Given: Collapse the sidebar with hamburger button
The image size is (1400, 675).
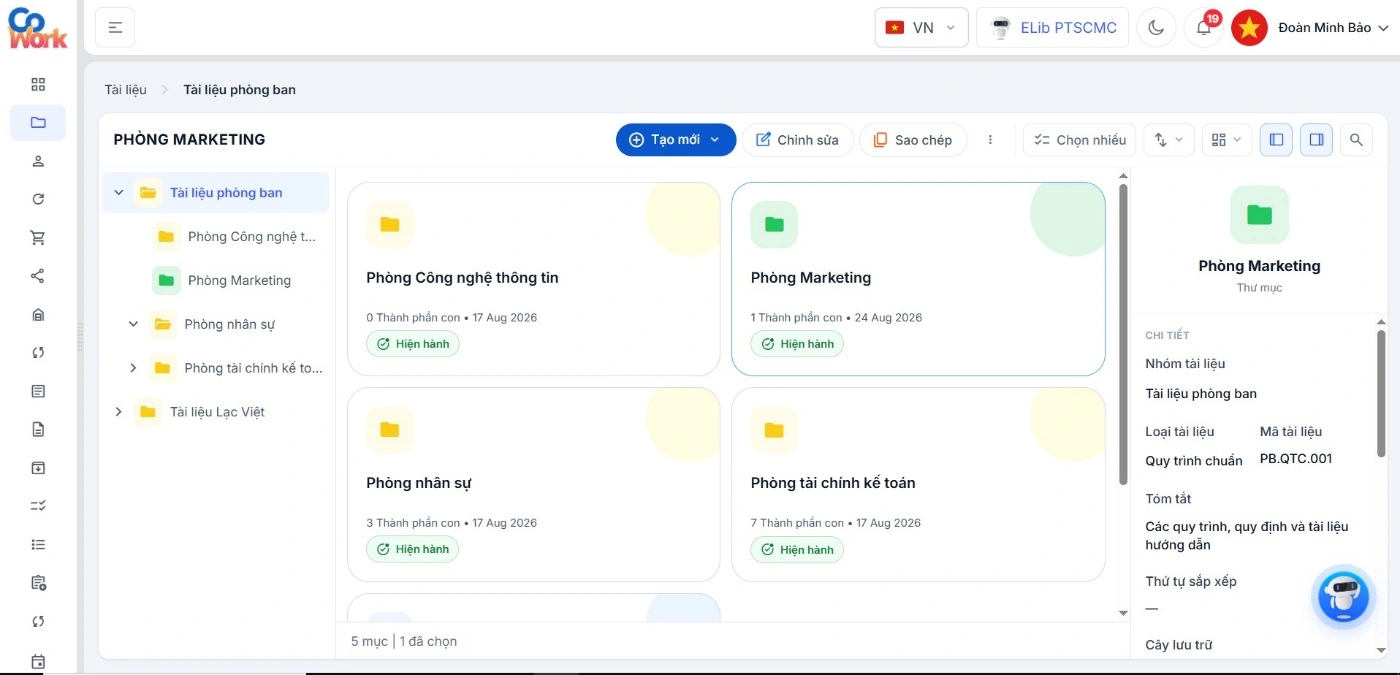Looking at the screenshot, I should (x=115, y=27).
